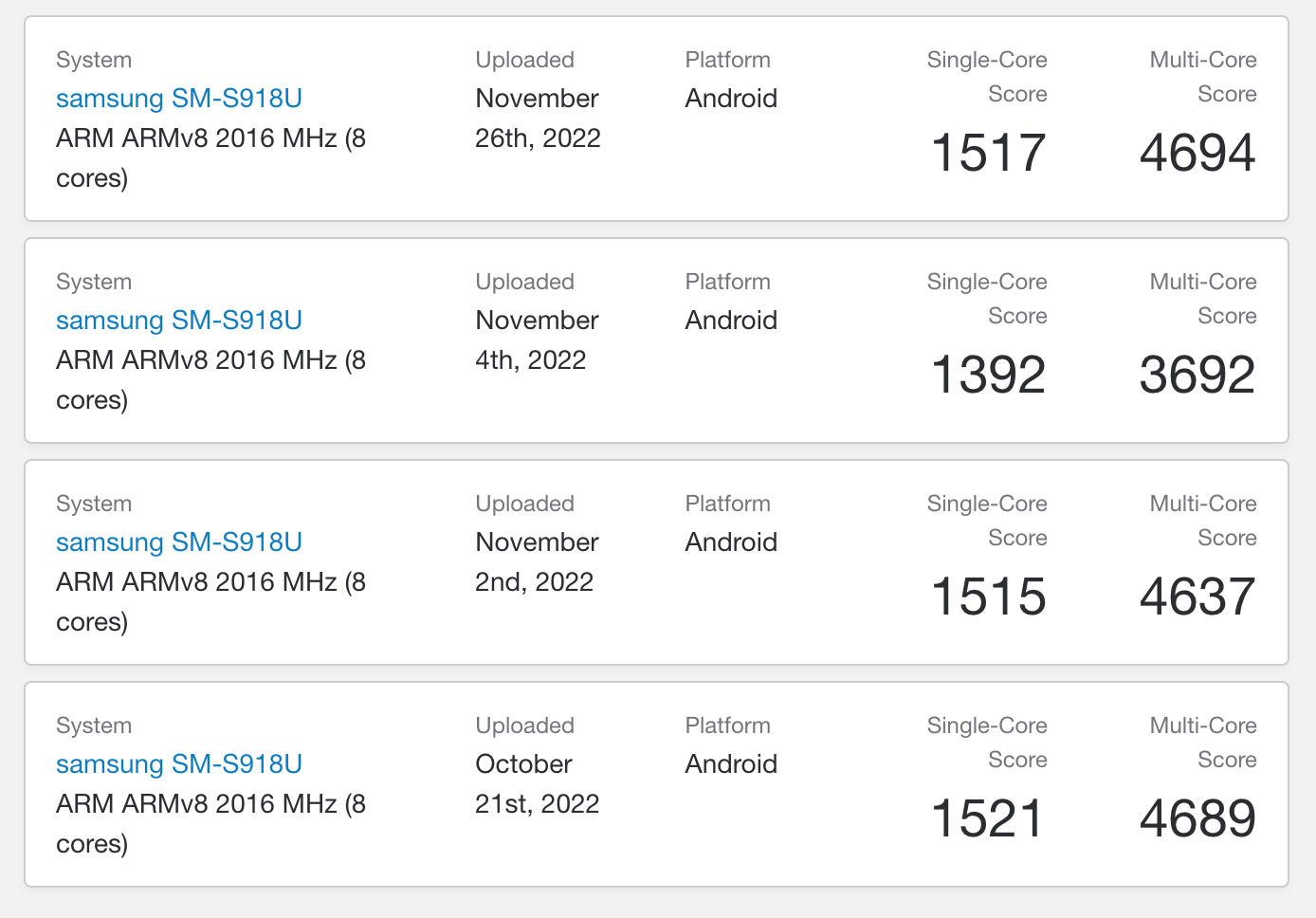The height and width of the screenshot is (918, 1316).
Task: Open samsung SM-S918U link from November 4th result
Action: pos(179,321)
